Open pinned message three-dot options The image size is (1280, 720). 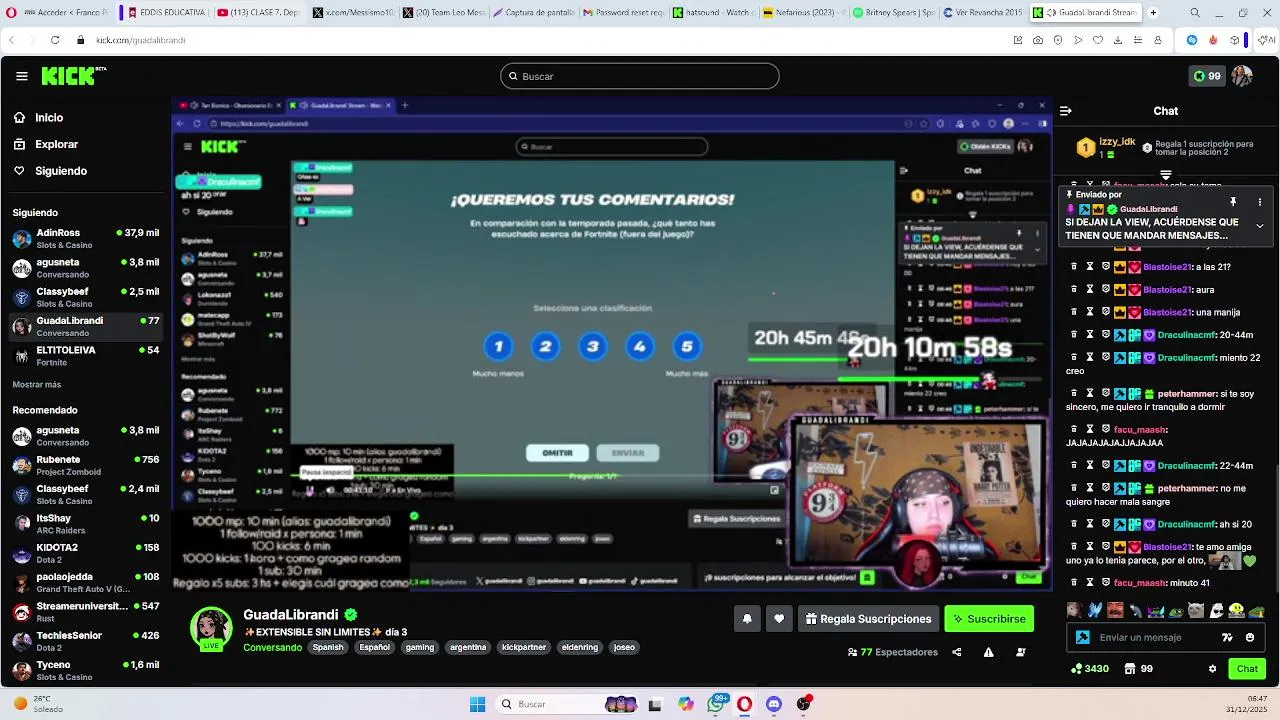[1259, 202]
